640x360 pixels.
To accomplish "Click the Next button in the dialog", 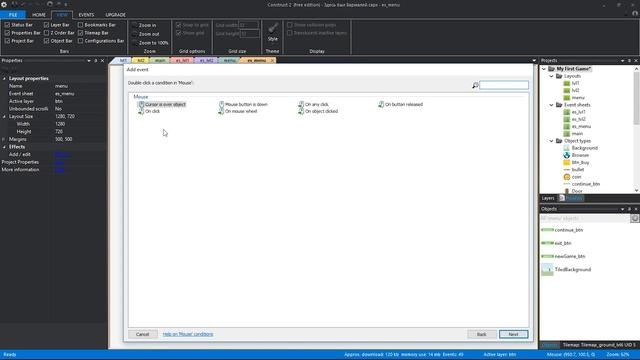I will 513,334.
